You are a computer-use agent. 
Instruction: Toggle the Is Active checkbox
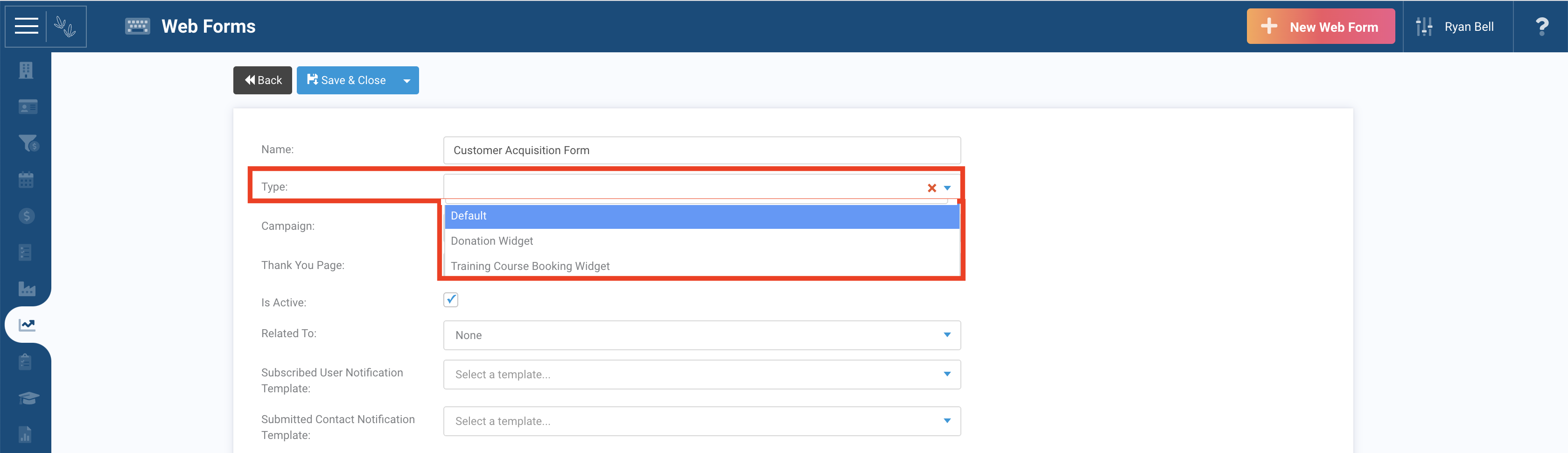[450, 299]
